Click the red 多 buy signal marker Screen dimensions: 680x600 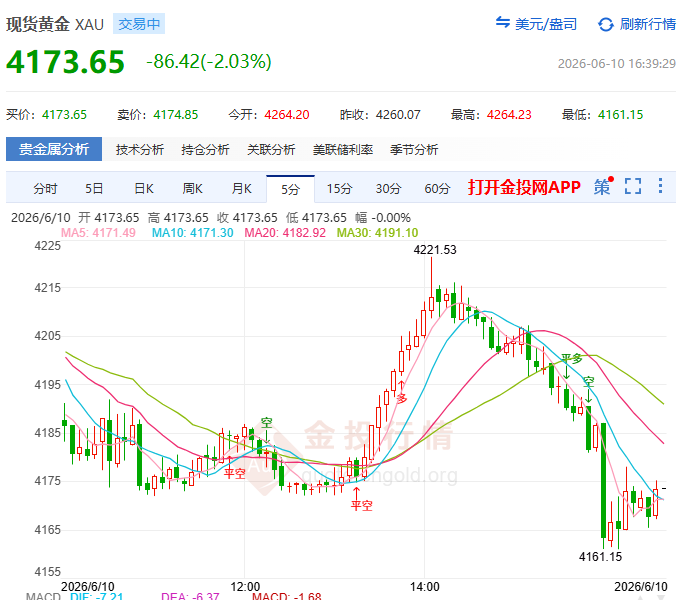402,398
